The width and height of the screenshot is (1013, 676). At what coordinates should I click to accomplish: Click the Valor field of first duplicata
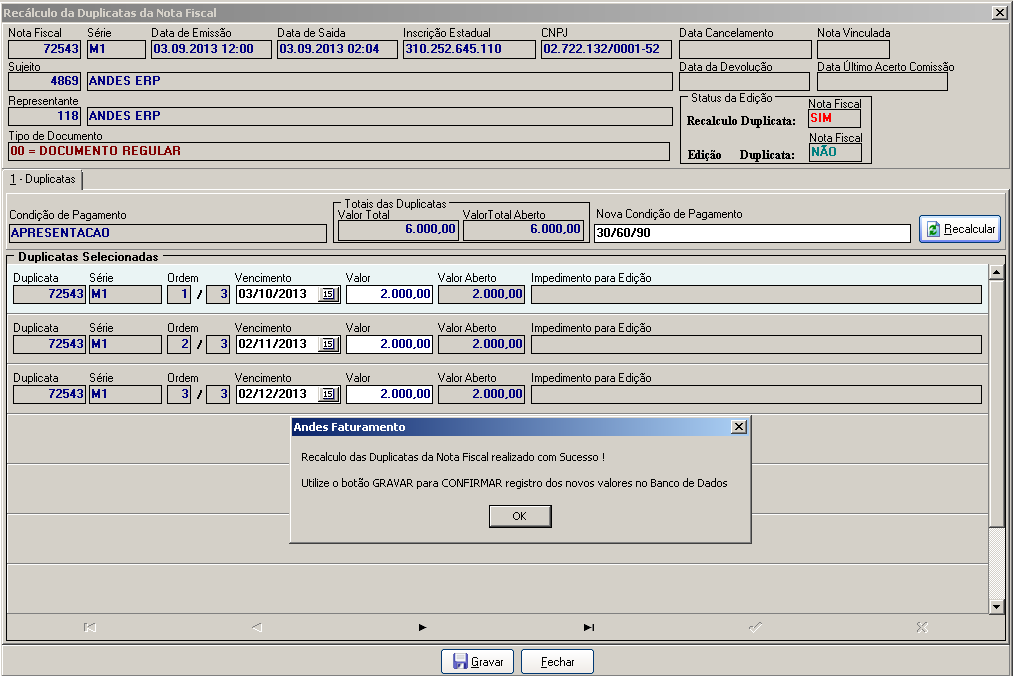389,294
